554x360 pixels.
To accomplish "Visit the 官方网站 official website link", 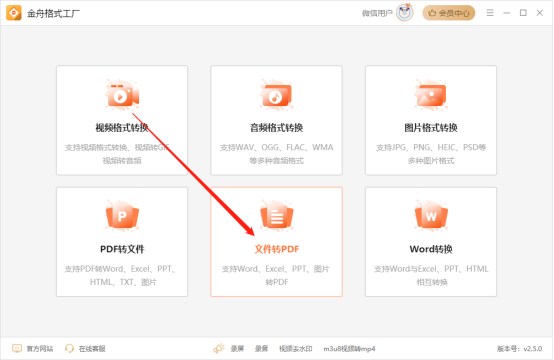I will (x=40, y=349).
